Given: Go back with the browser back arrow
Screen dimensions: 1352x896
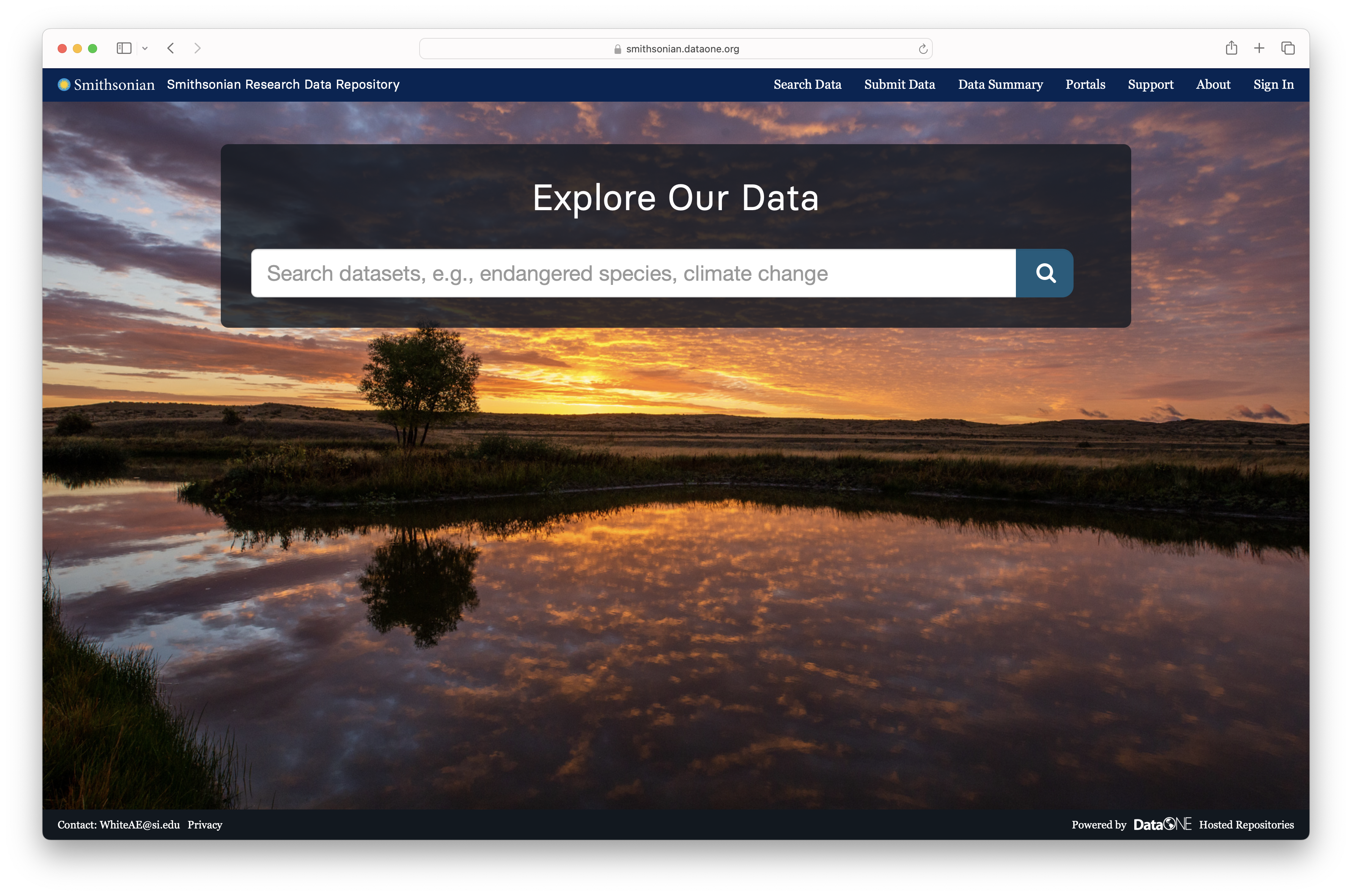Looking at the screenshot, I should pyautogui.click(x=171, y=49).
